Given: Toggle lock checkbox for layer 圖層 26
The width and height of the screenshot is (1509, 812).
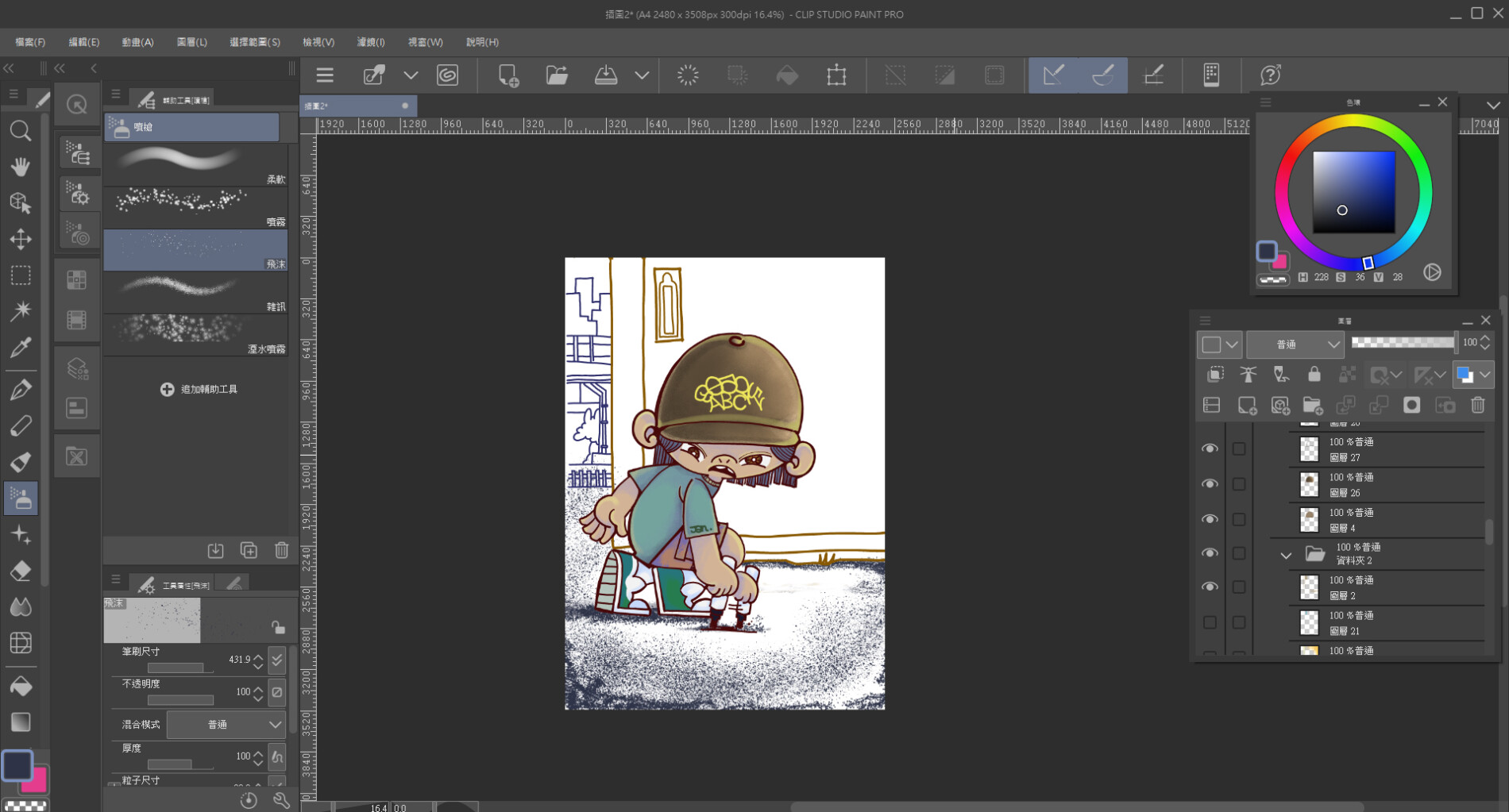Looking at the screenshot, I should [x=1239, y=484].
